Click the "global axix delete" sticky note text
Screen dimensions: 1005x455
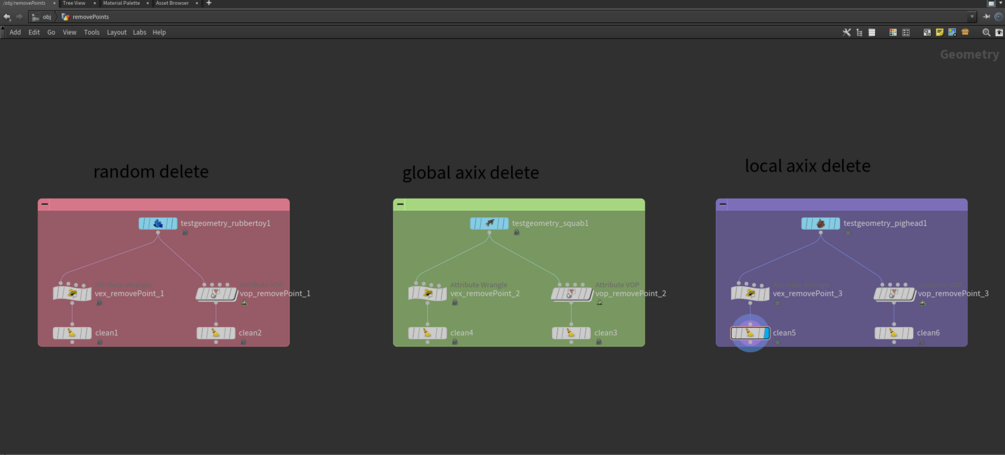tap(470, 173)
